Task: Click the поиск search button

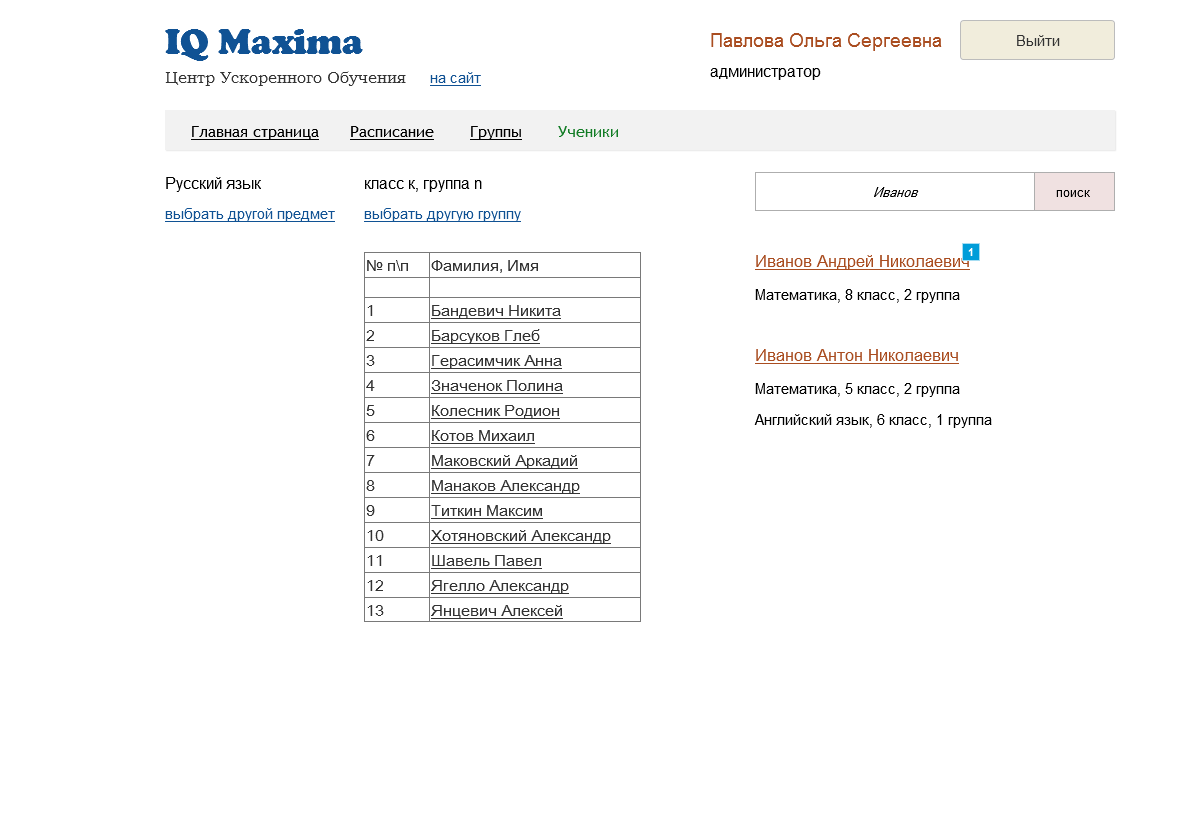Action: (1074, 192)
